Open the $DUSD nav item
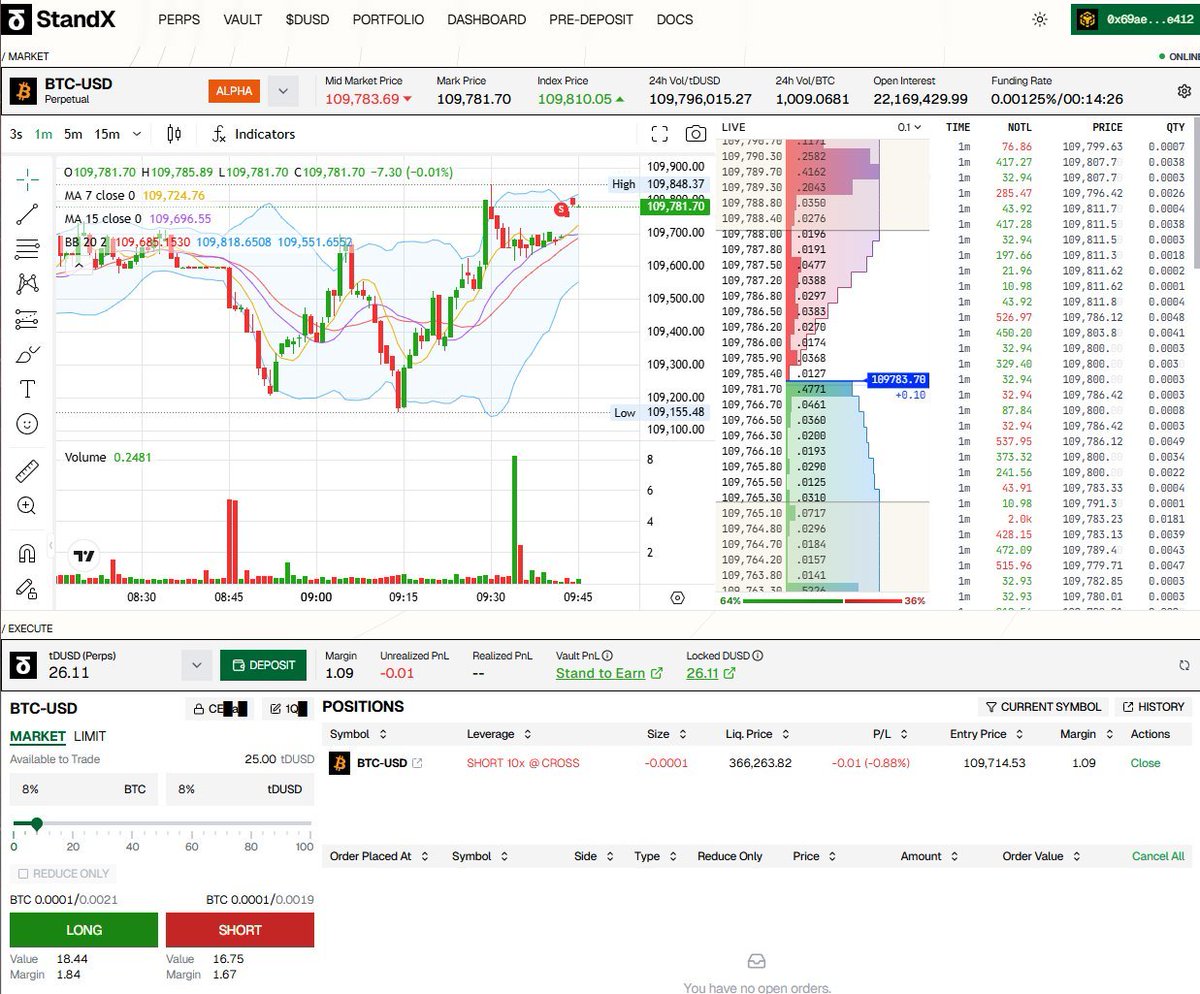1200x994 pixels. (307, 19)
